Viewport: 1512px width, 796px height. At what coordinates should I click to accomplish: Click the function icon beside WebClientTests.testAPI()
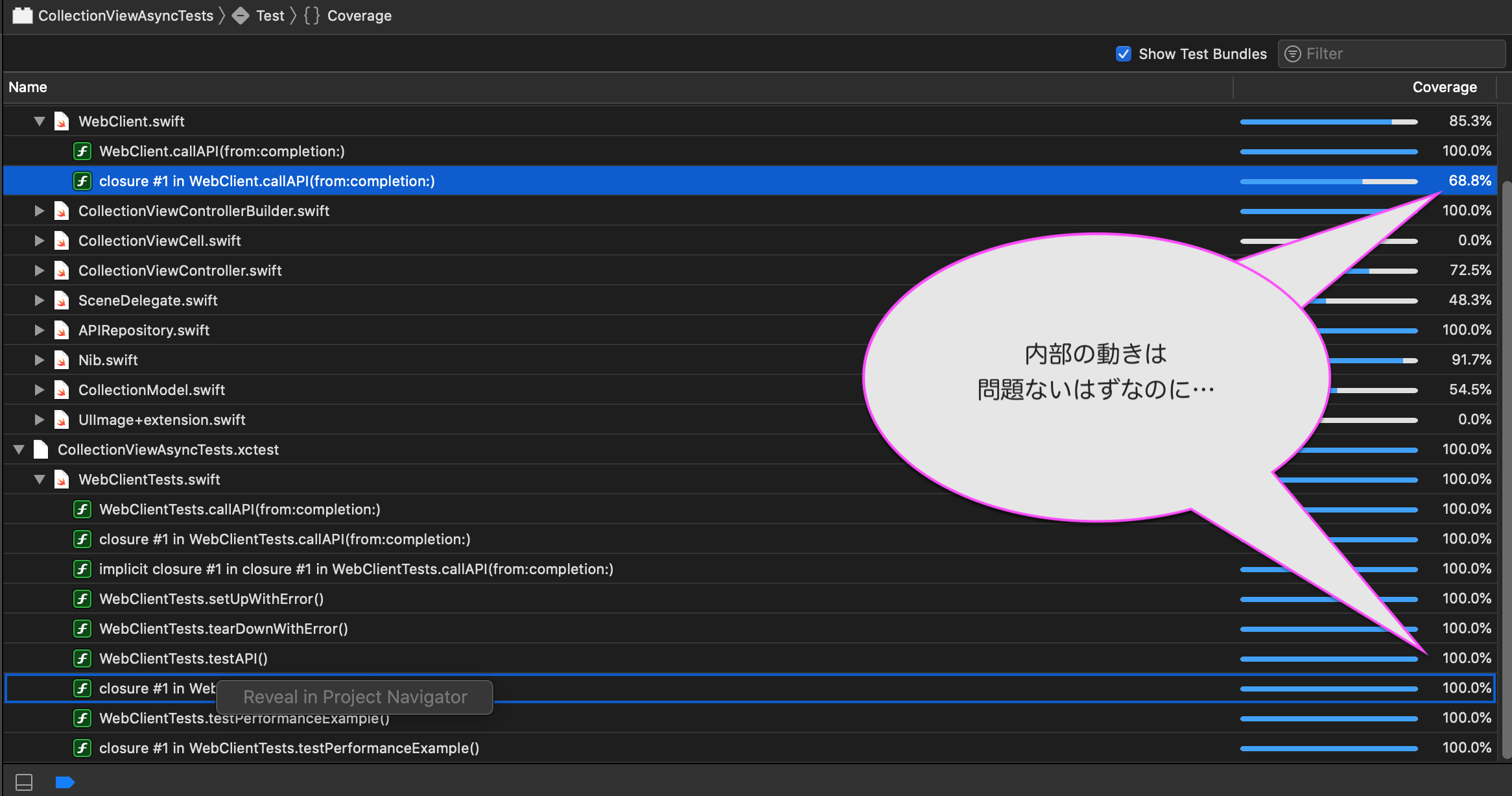pos(82,658)
